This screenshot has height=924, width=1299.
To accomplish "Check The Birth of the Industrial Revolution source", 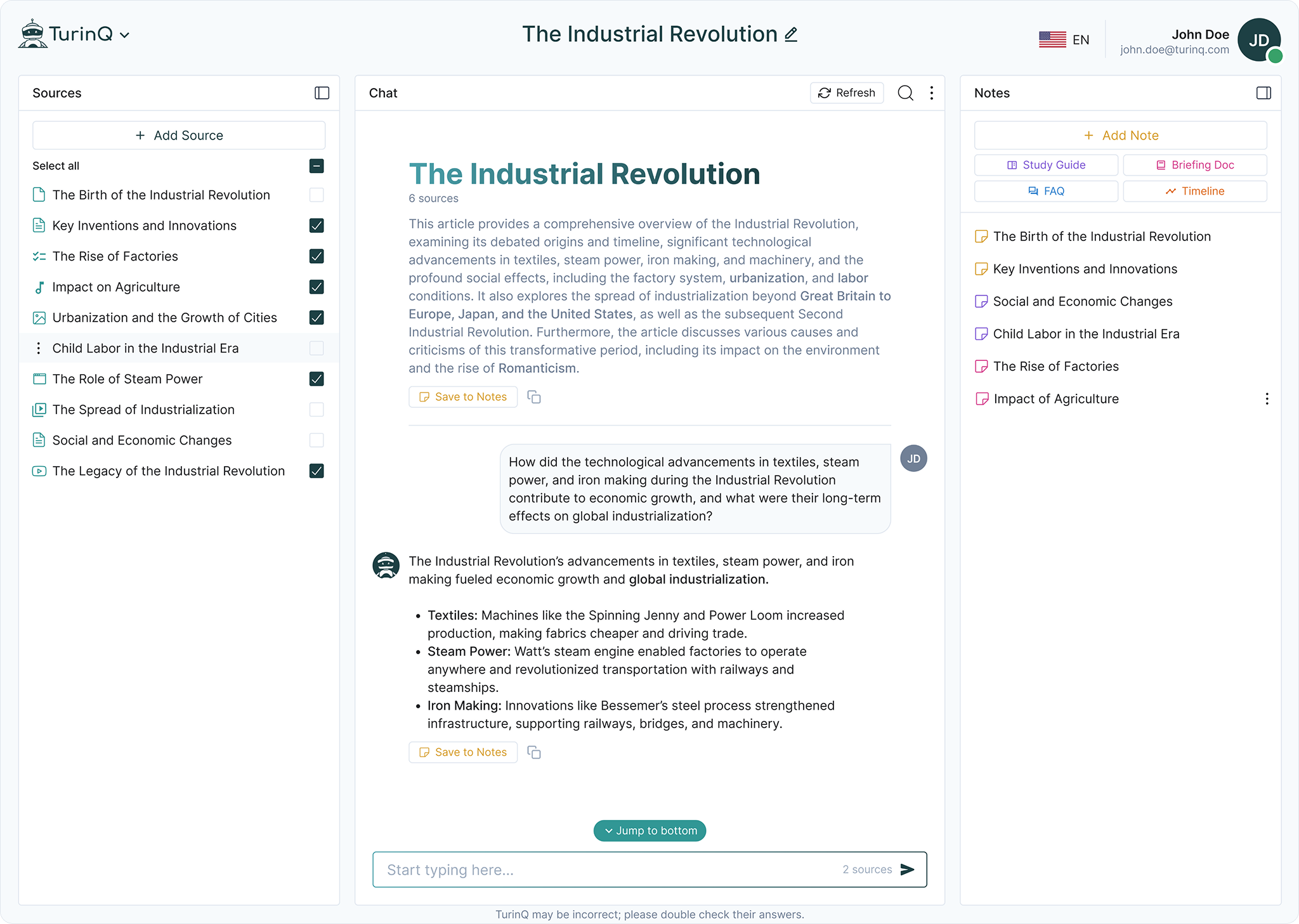I will click(x=317, y=195).
